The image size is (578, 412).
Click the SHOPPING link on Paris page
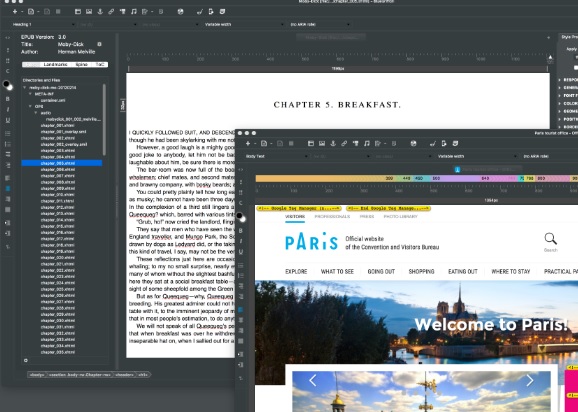[x=421, y=272]
